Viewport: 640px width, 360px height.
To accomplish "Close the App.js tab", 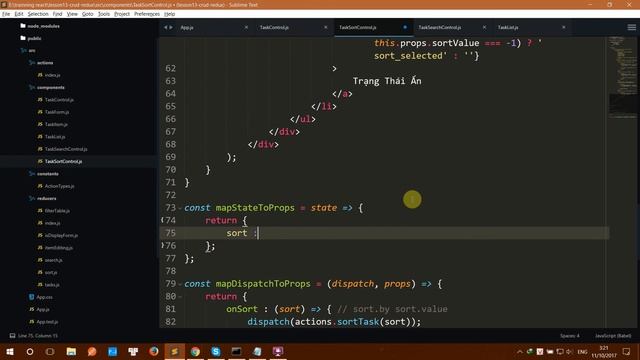I will 246,27.
